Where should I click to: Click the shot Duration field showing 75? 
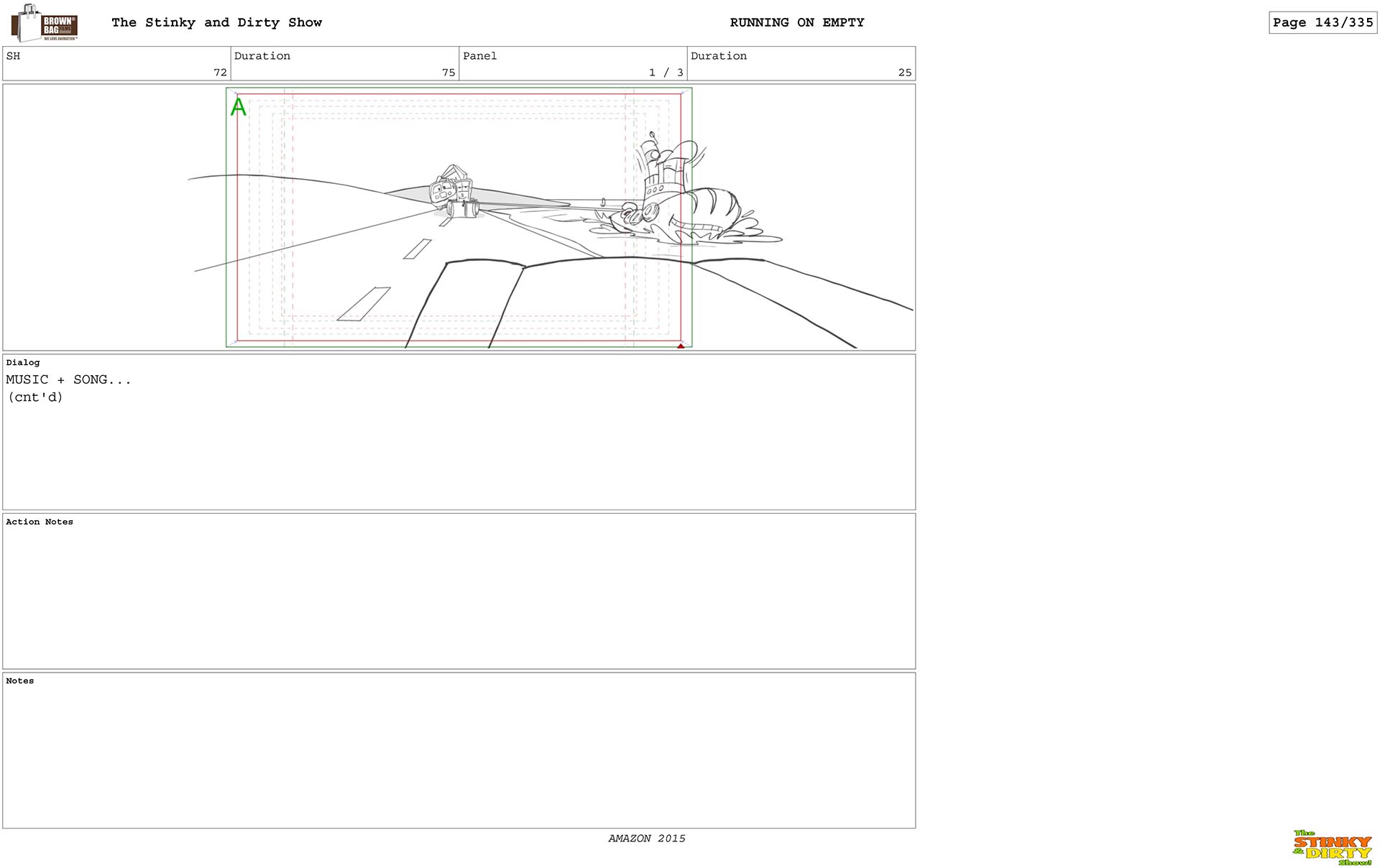pos(345,64)
